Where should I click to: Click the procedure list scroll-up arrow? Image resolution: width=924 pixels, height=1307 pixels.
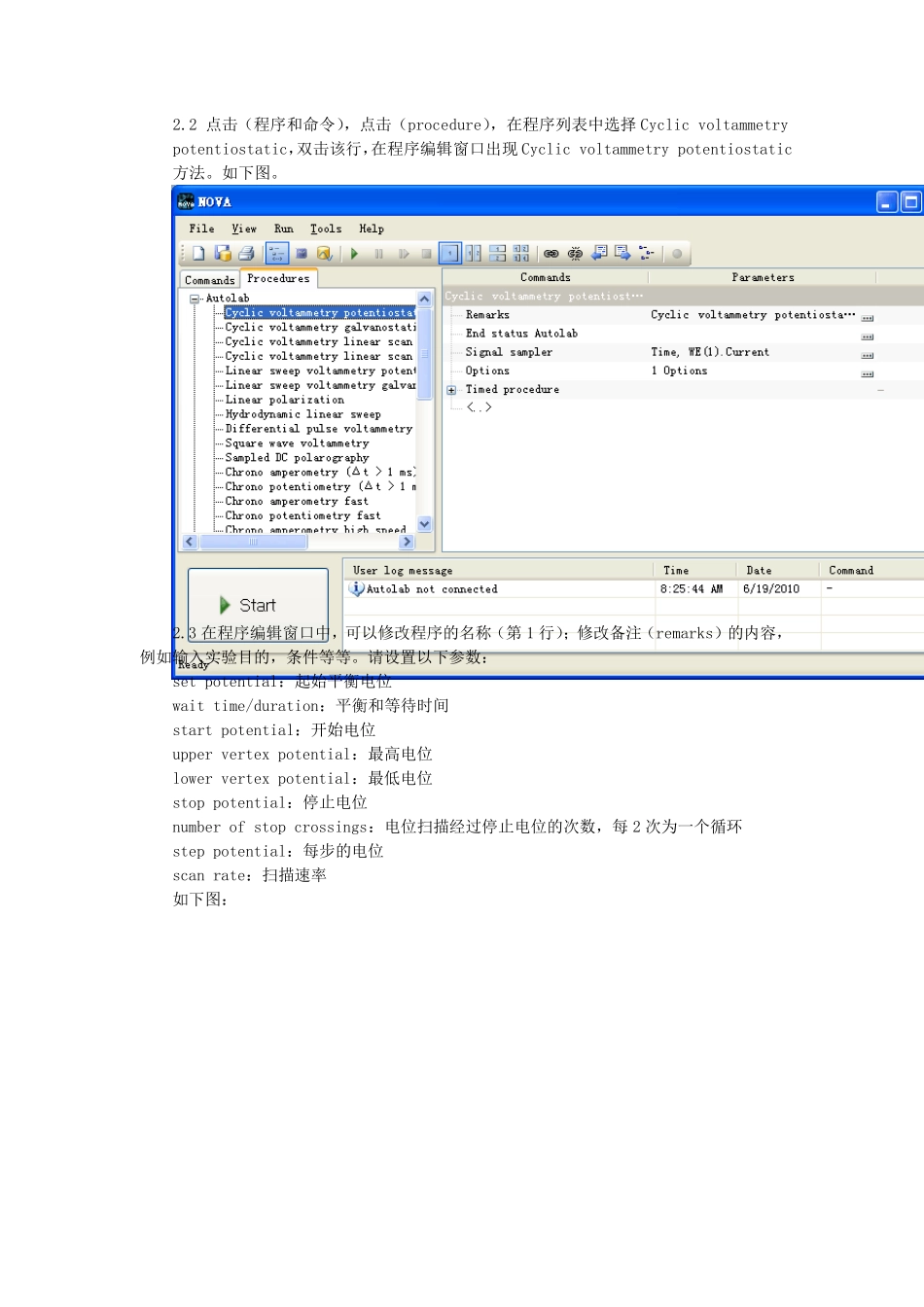coord(424,299)
